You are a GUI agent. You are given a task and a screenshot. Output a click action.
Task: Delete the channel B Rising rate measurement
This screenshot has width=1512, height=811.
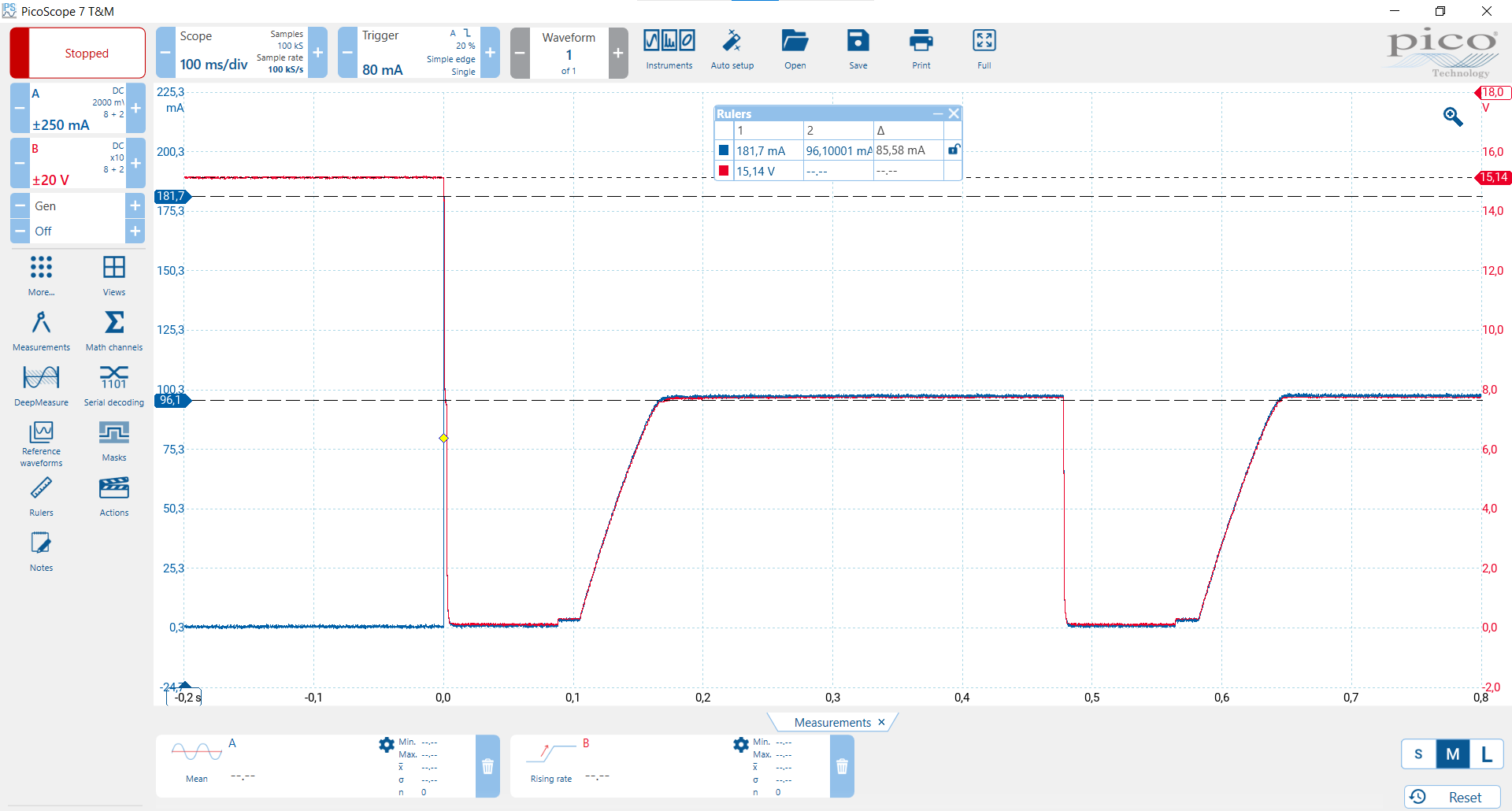point(842,766)
